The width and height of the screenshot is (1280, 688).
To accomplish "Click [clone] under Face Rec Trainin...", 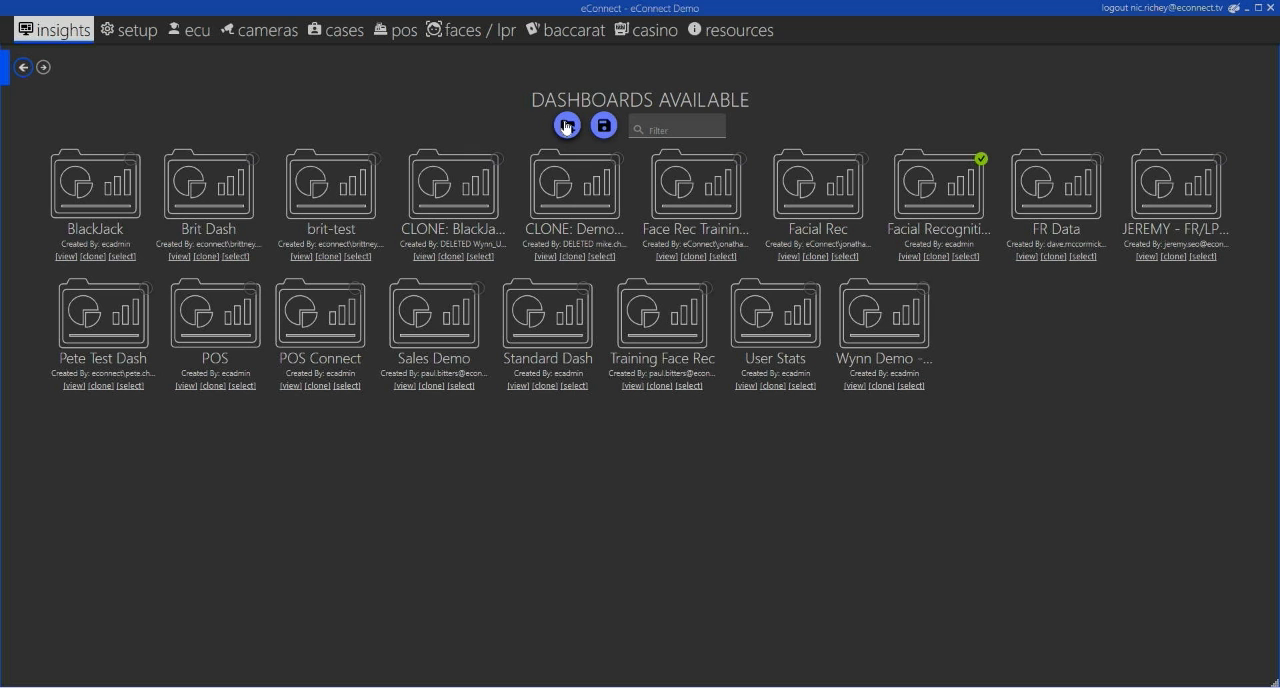I will (x=694, y=257).
